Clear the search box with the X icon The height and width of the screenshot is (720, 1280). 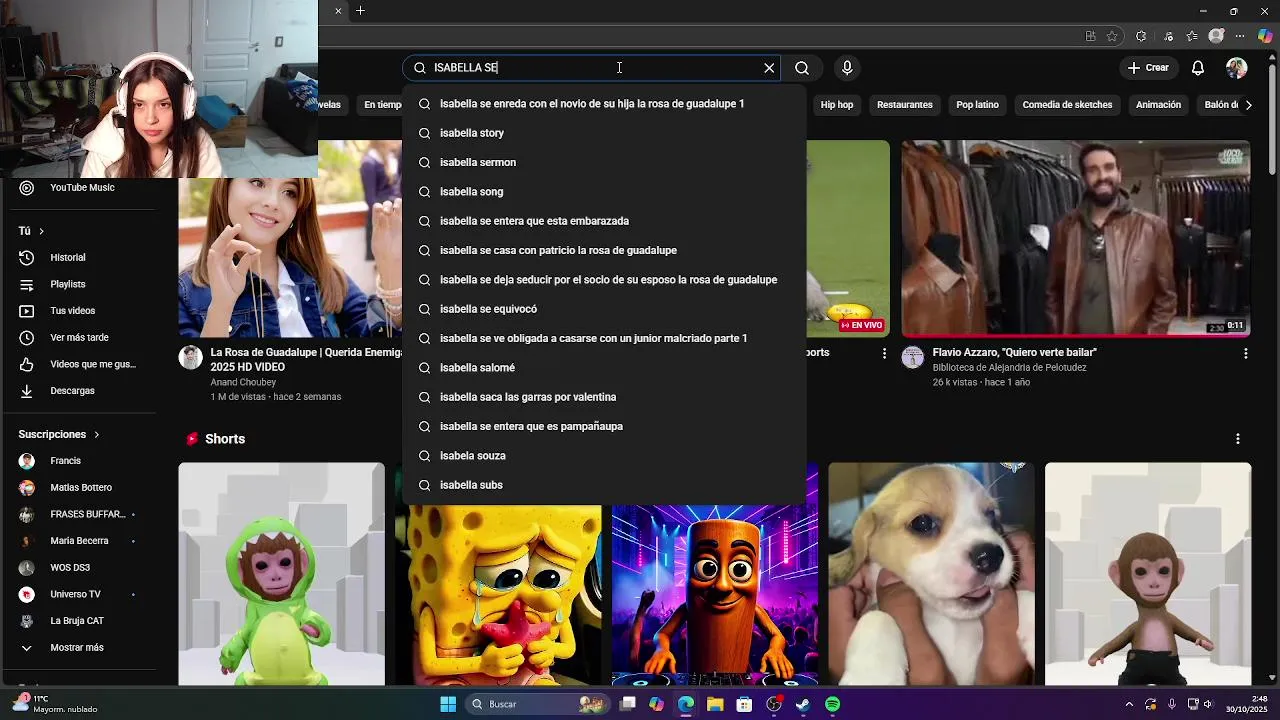point(769,68)
